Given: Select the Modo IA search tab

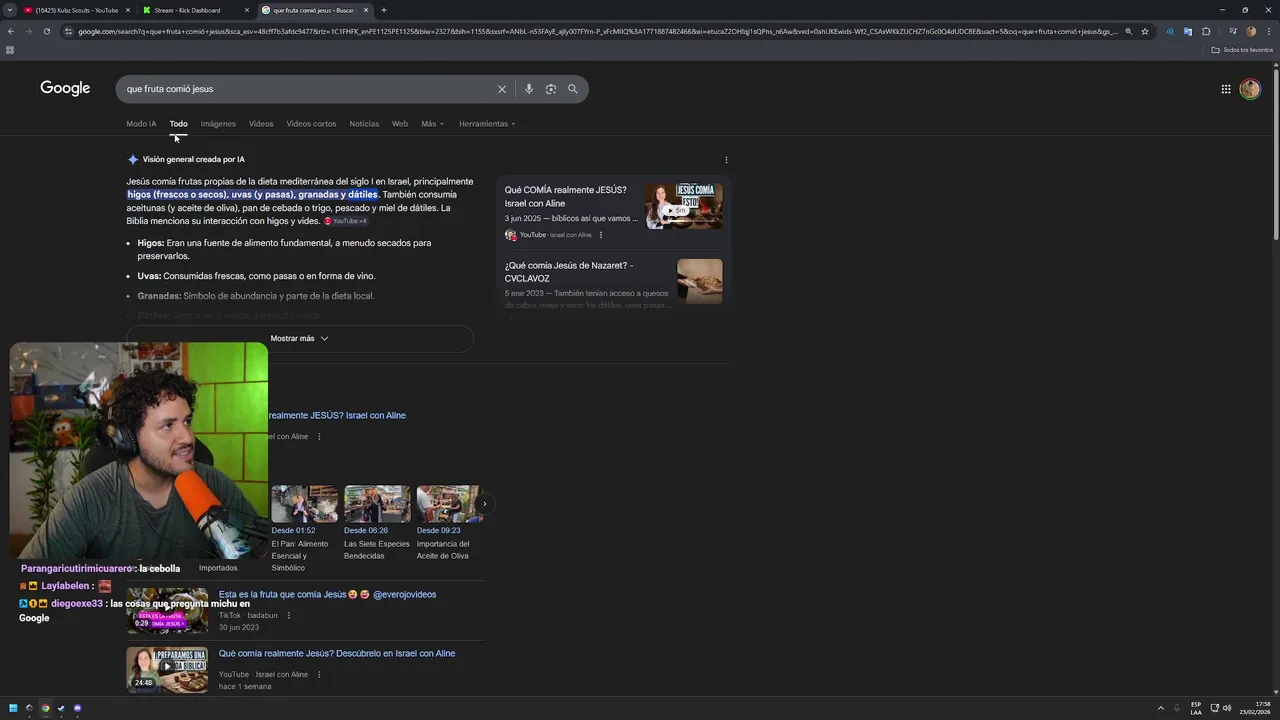Looking at the screenshot, I should click(141, 124).
